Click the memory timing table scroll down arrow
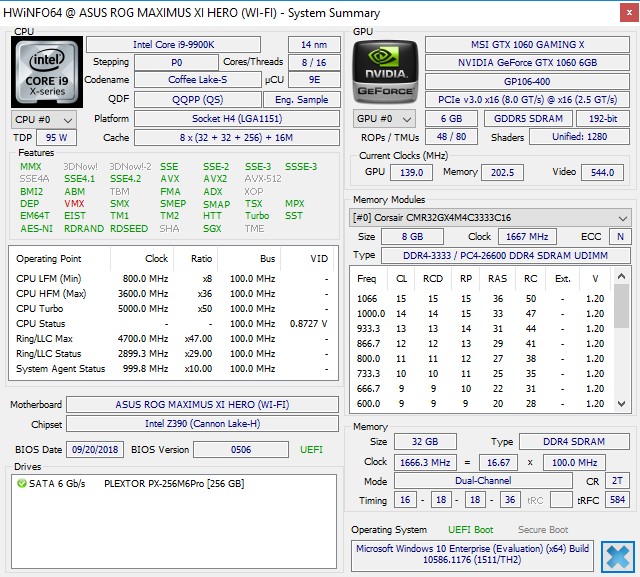 pos(621,404)
